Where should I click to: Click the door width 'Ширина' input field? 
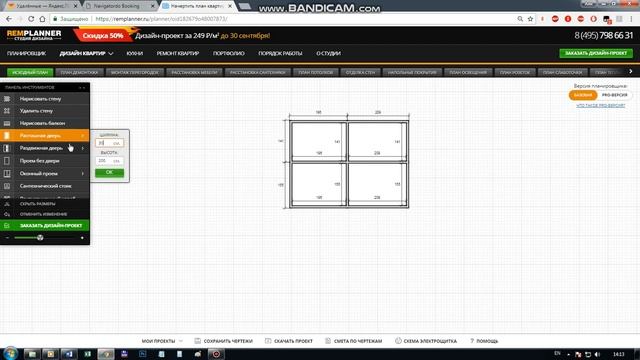tap(109, 143)
